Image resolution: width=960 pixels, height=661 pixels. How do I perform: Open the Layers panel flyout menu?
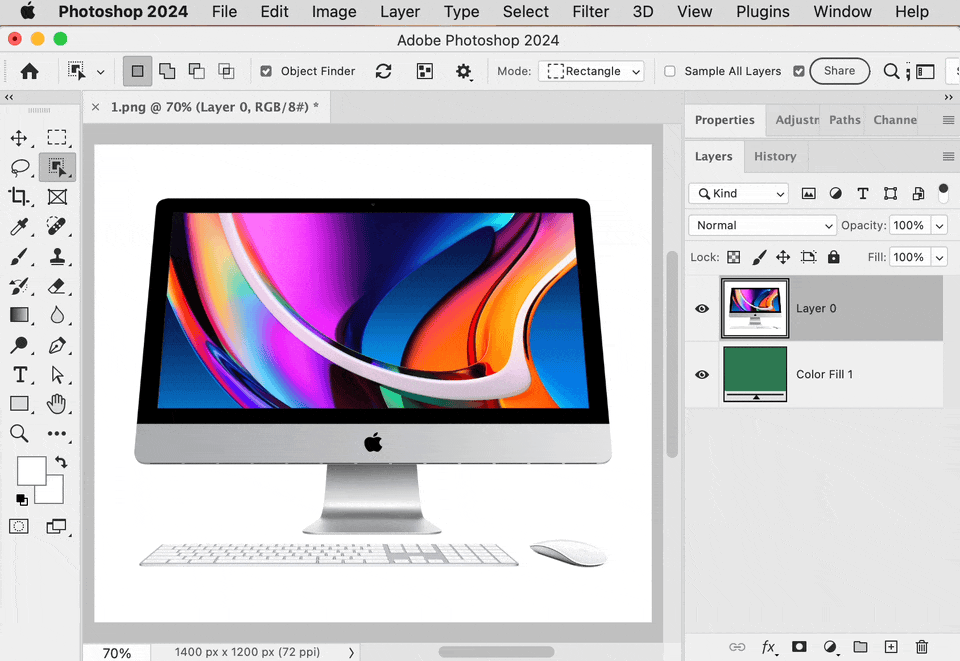pyautogui.click(x=948, y=157)
